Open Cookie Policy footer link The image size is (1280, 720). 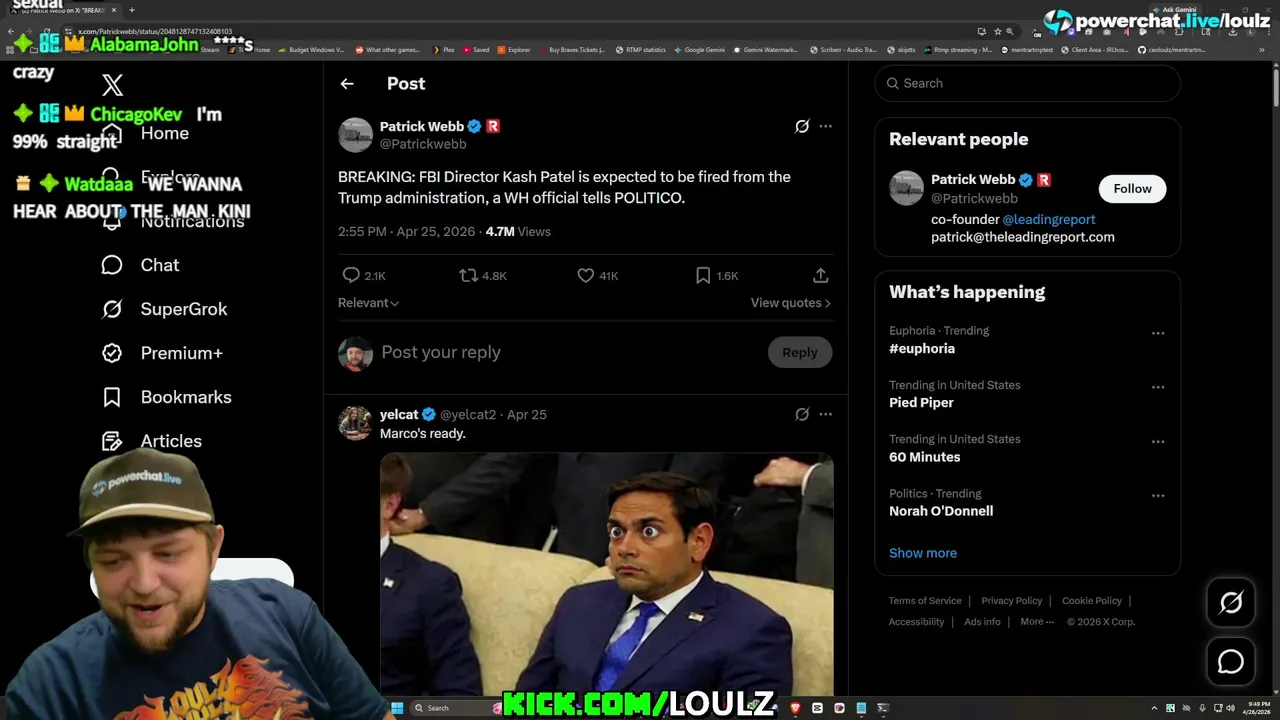tap(1092, 601)
